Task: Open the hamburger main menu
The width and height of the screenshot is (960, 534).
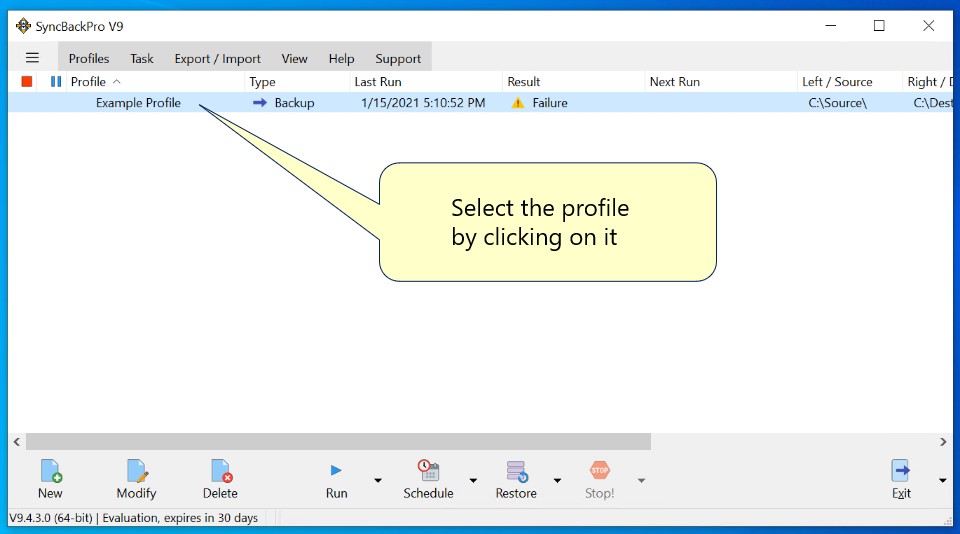Action: point(32,58)
